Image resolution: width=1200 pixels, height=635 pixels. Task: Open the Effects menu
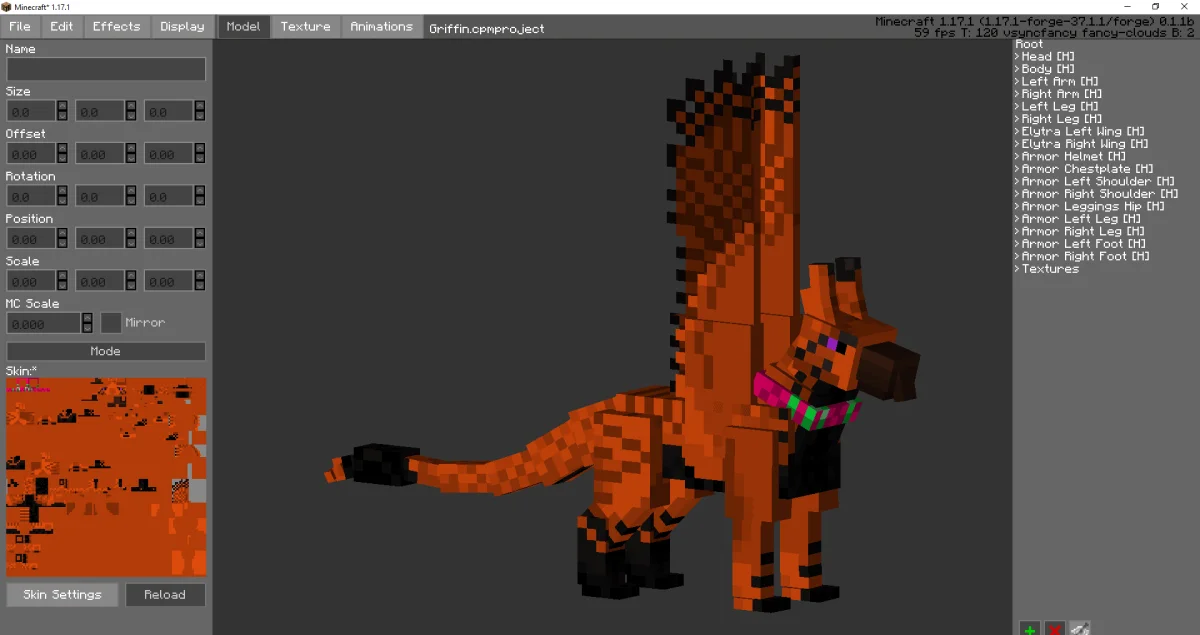(117, 26)
